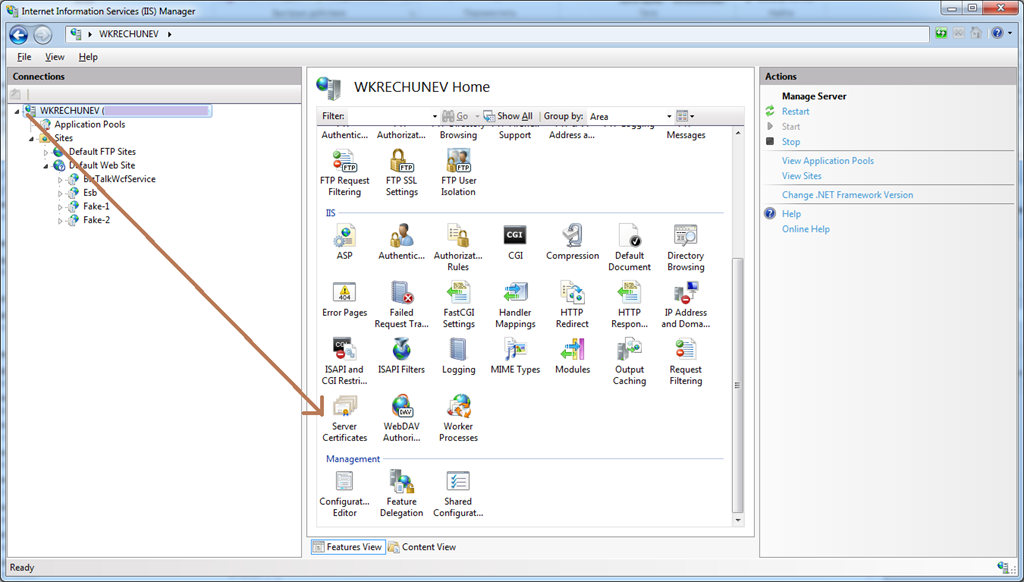Open WebDAV Authoring Rules feature
This screenshot has width=1024, height=582.
click(401, 418)
